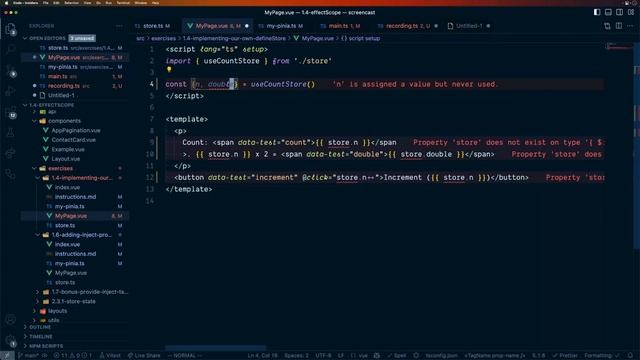
Task: Click script setup breadcrumb item
Action: 360,38
